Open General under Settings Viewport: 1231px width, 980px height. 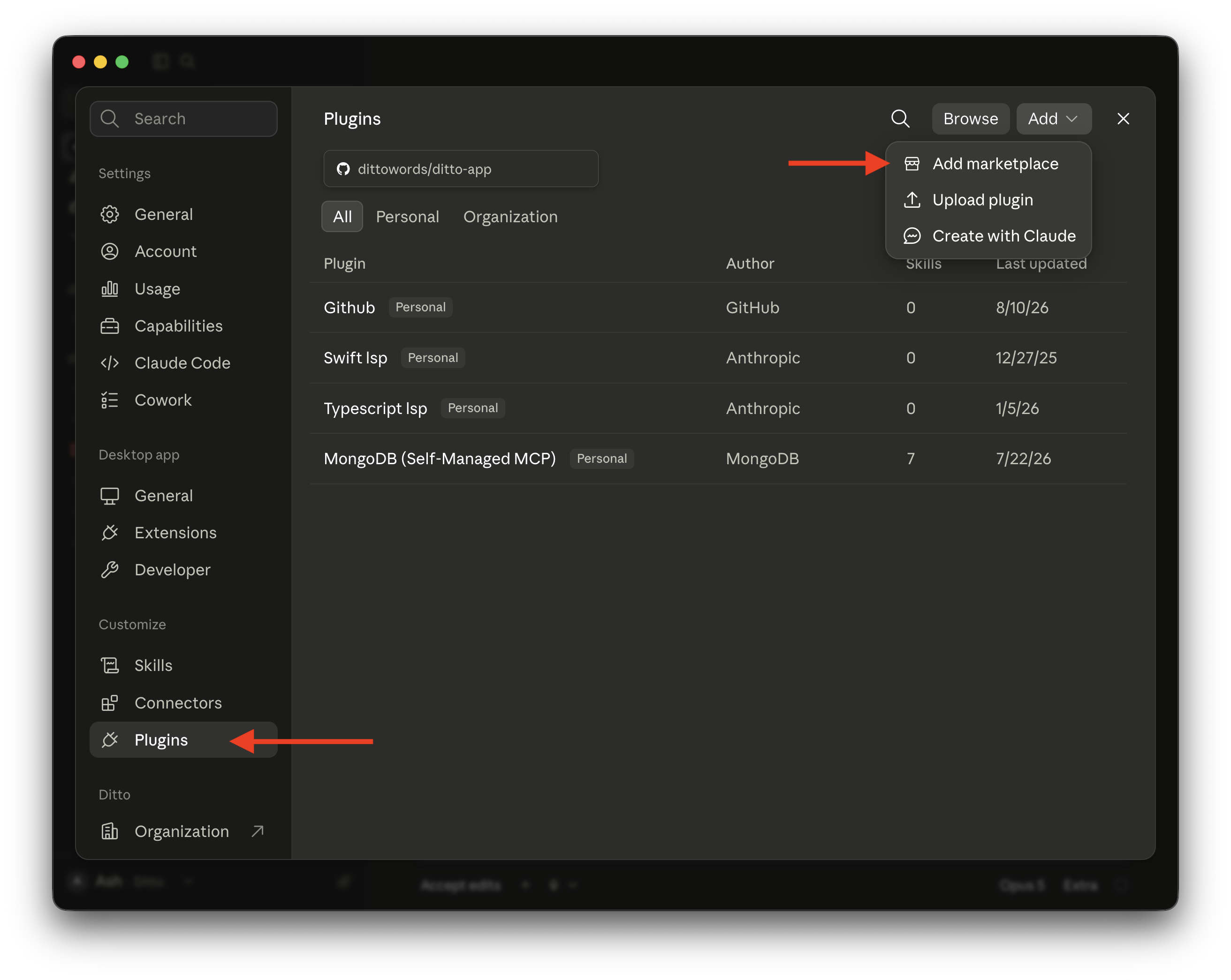pyautogui.click(x=183, y=215)
